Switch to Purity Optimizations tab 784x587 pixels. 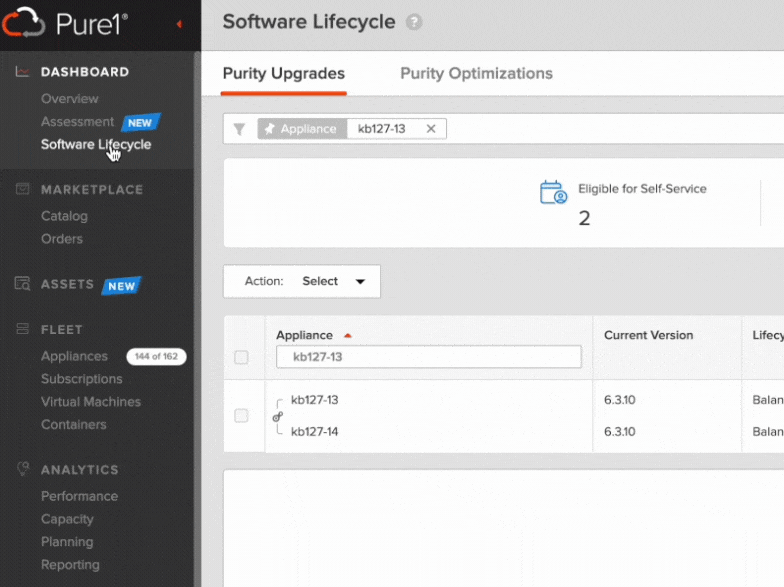[476, 74]
